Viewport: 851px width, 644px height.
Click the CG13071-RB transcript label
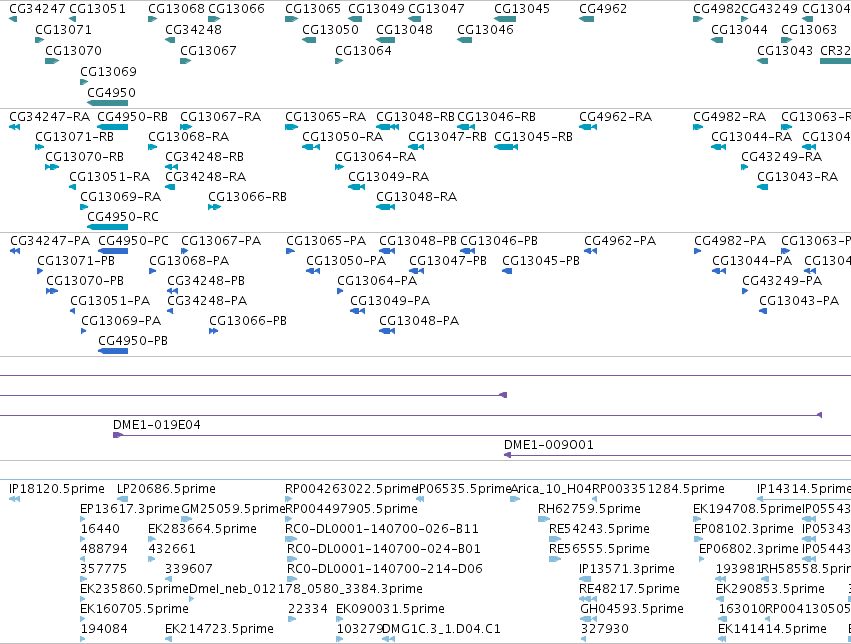pos(74,137)
